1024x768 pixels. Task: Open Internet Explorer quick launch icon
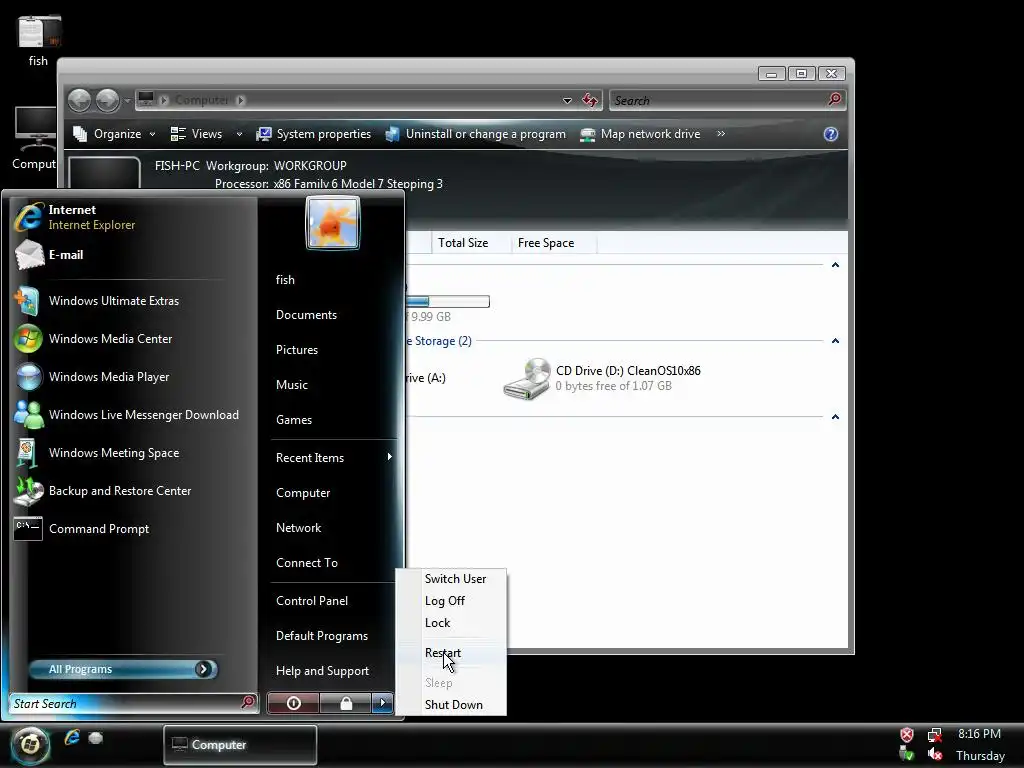[72, 738]
